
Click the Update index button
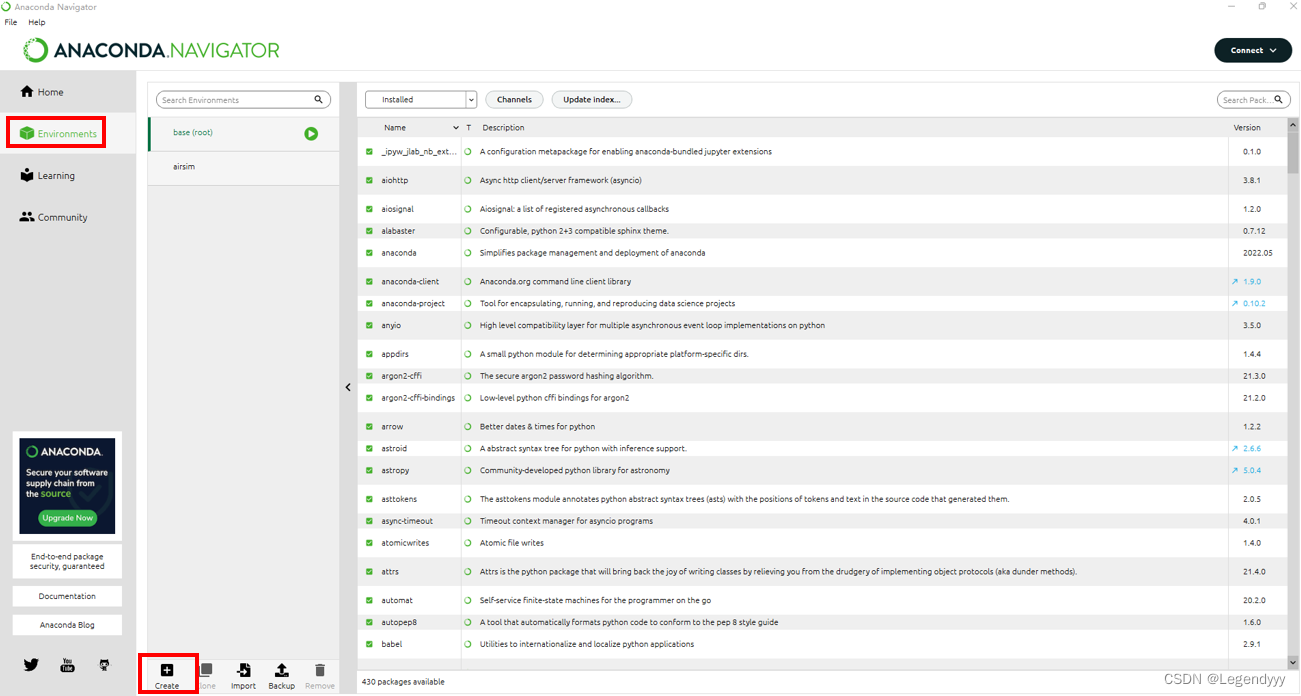[x=592, y=100]
